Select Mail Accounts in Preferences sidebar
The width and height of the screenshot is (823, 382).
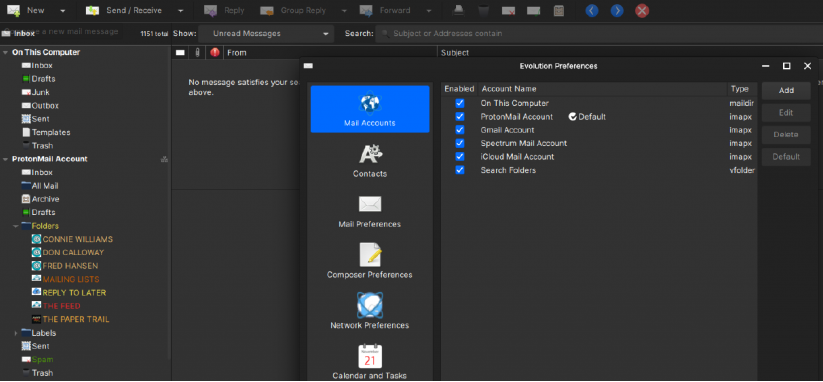370,109
